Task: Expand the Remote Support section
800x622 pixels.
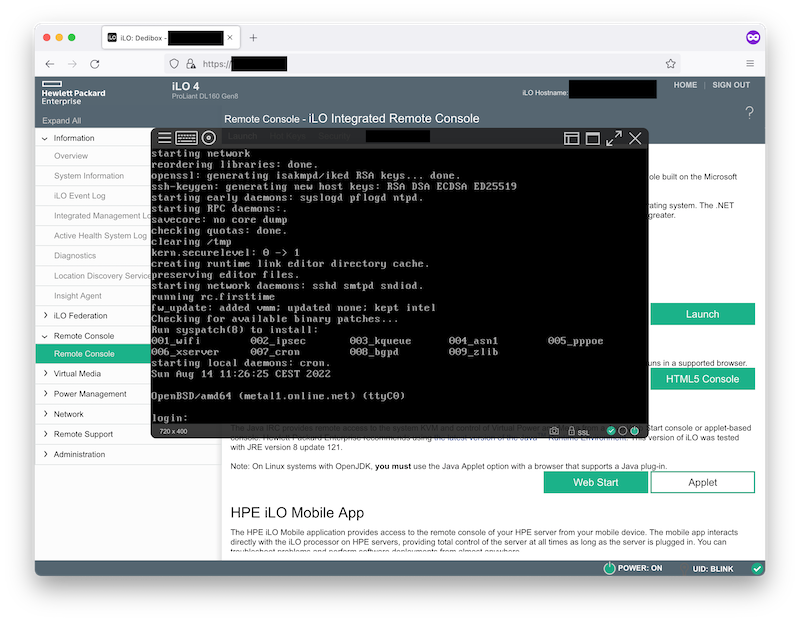Action: (x=45, y=434)
